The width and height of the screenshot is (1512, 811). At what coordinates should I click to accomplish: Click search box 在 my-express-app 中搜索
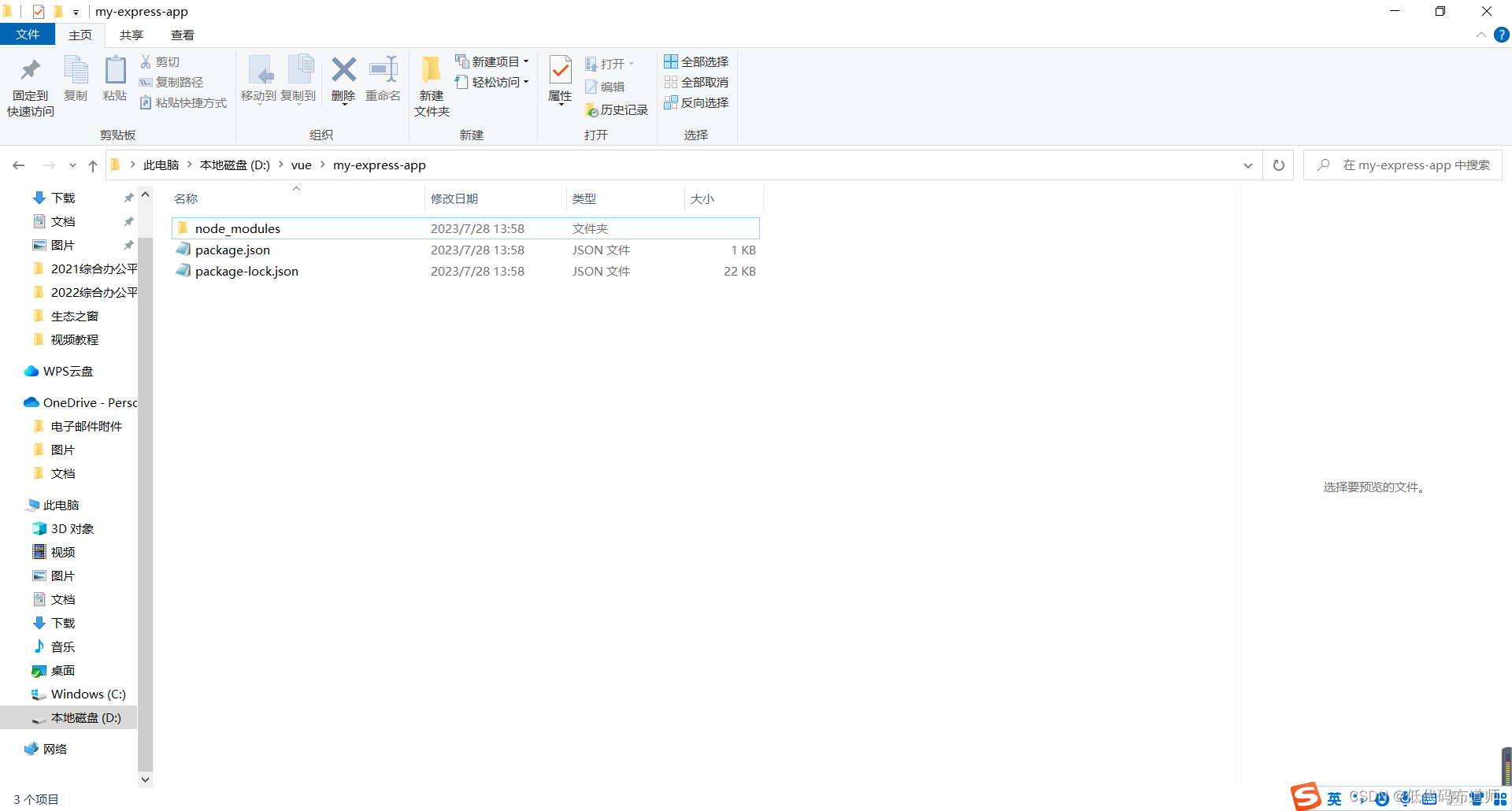pos(1403,165)
